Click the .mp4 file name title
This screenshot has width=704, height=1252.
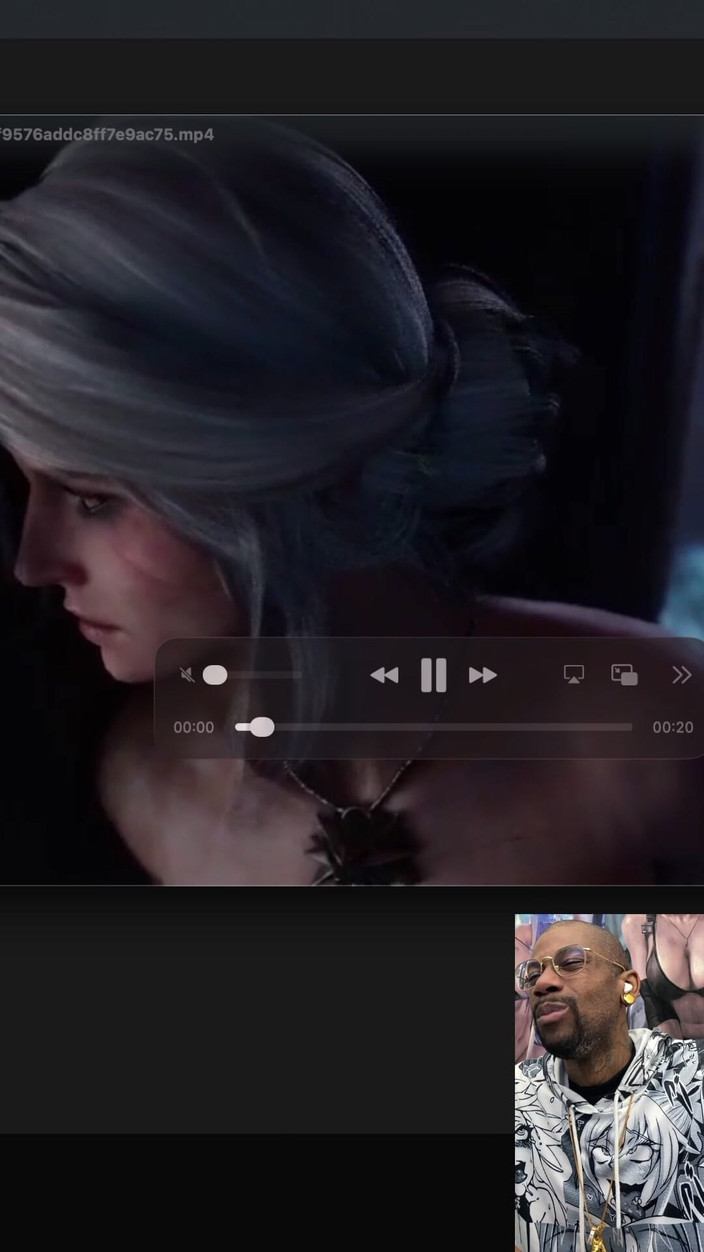coord(106,134)
